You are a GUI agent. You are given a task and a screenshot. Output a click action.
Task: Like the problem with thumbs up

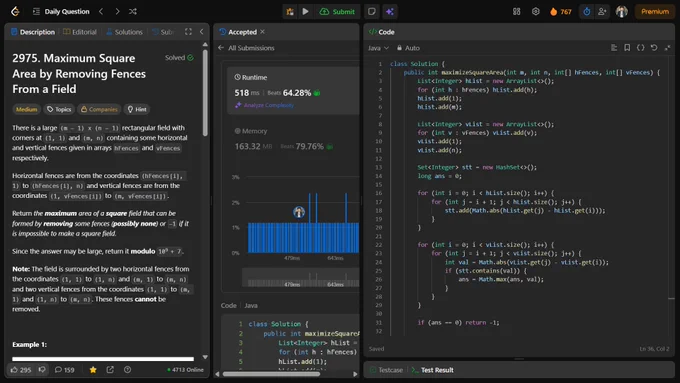click(x=21, y=370)
